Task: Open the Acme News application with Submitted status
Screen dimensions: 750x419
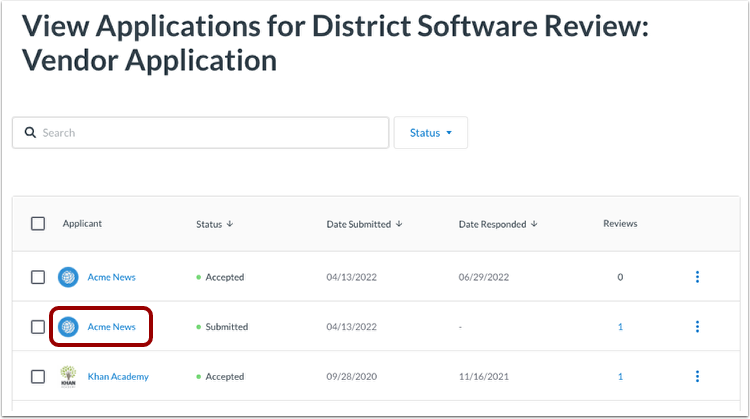Action: [111, 327]
